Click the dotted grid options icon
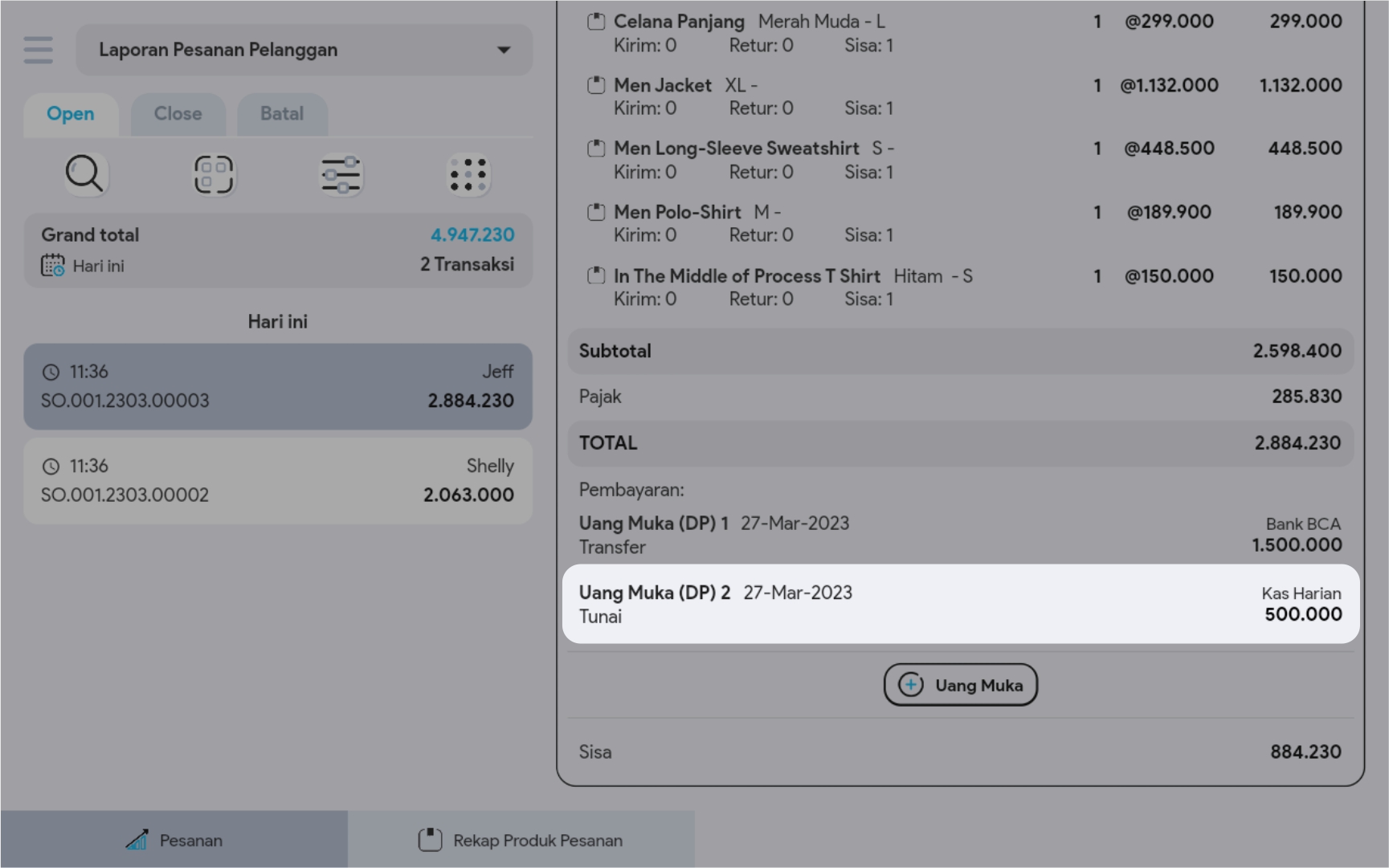 (468, 174)
